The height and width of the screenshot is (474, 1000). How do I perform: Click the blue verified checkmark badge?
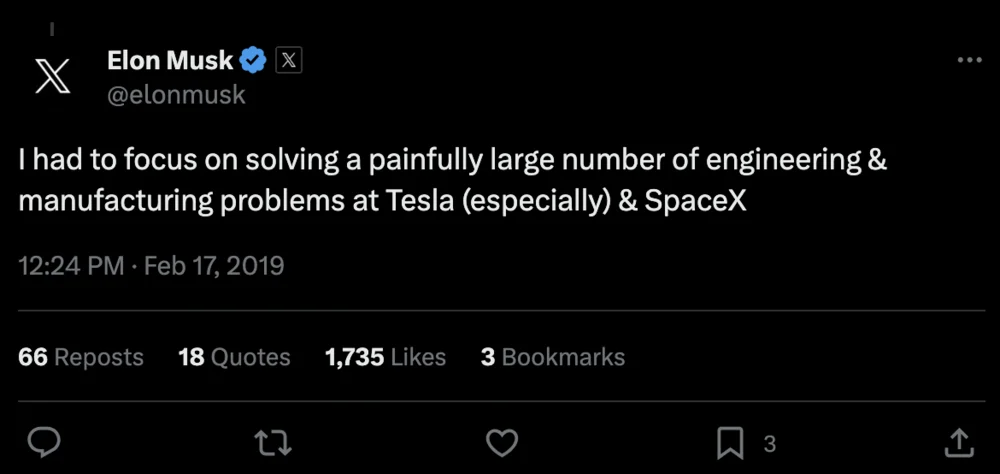(x=253, y=61)
